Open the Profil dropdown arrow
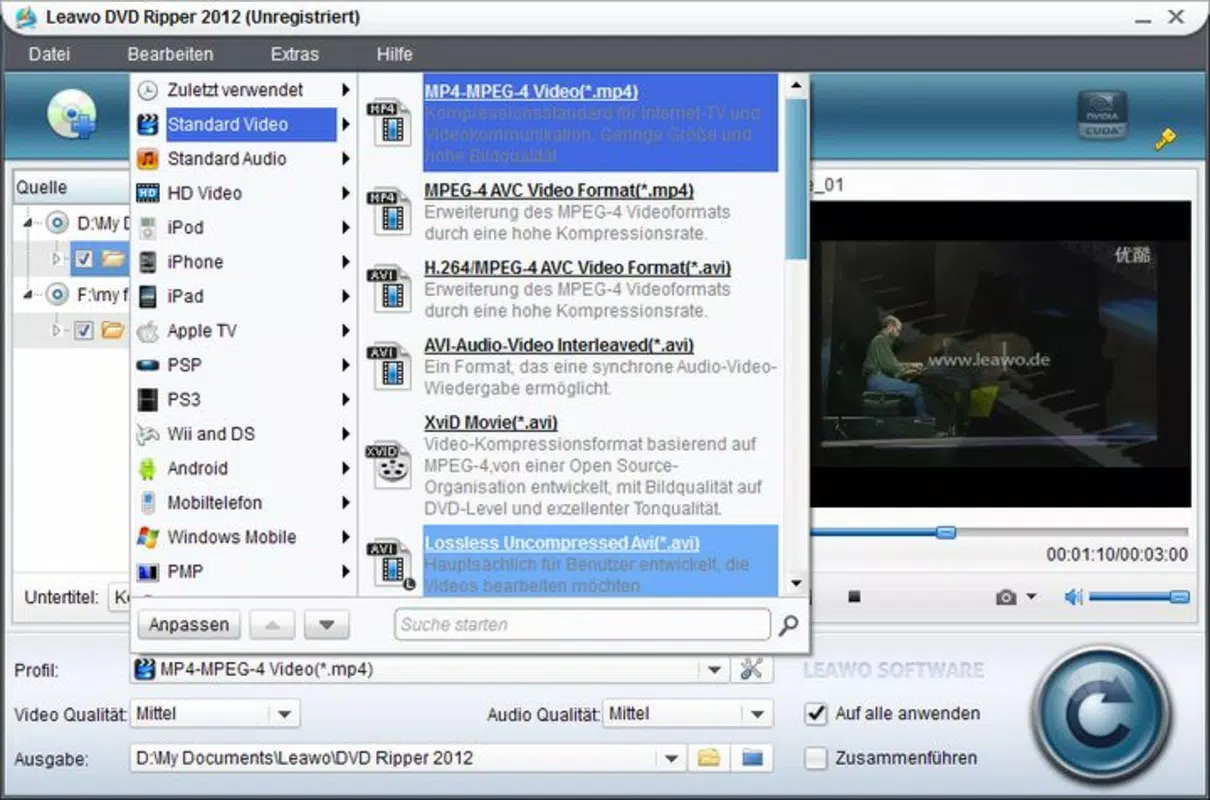The image size is (1210, 800). 715,670
